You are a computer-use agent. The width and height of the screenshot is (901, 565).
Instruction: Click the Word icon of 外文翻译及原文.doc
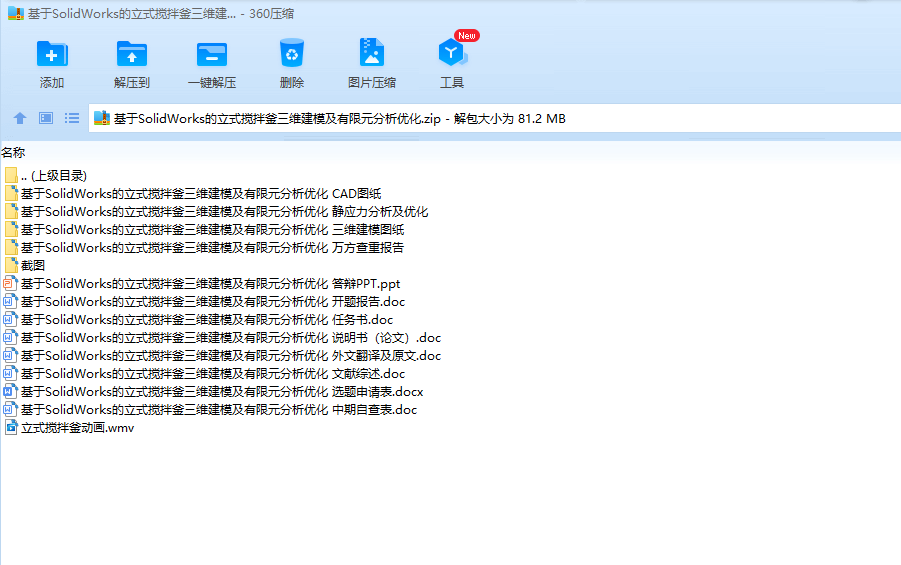pos(10,355)
